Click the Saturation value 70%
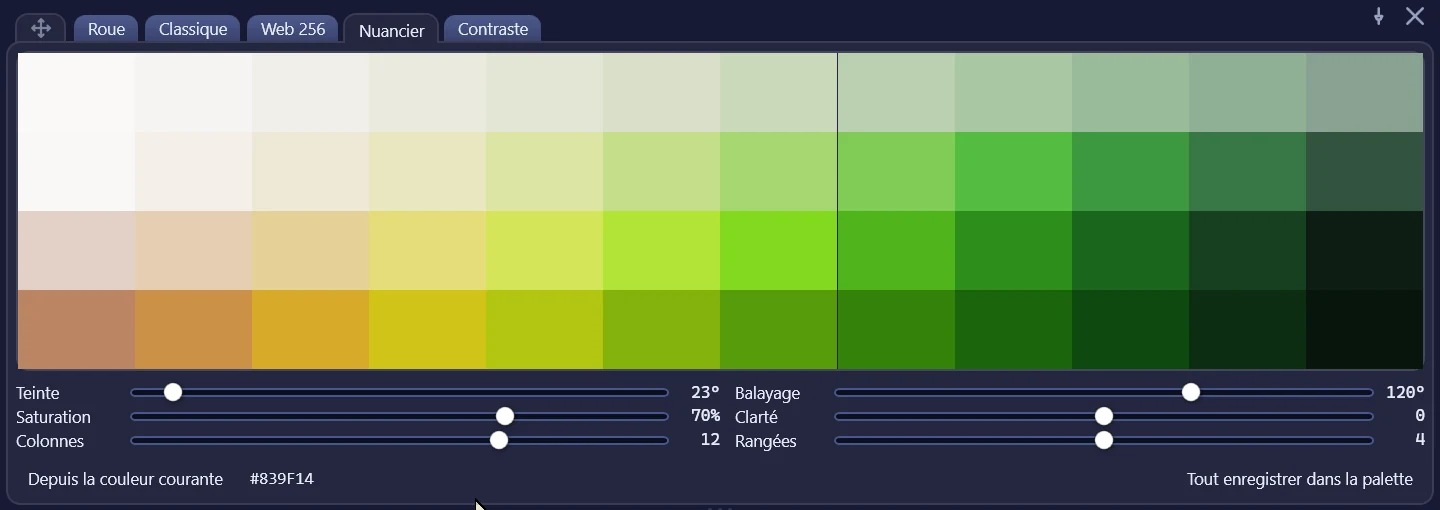 pos(705,416)
